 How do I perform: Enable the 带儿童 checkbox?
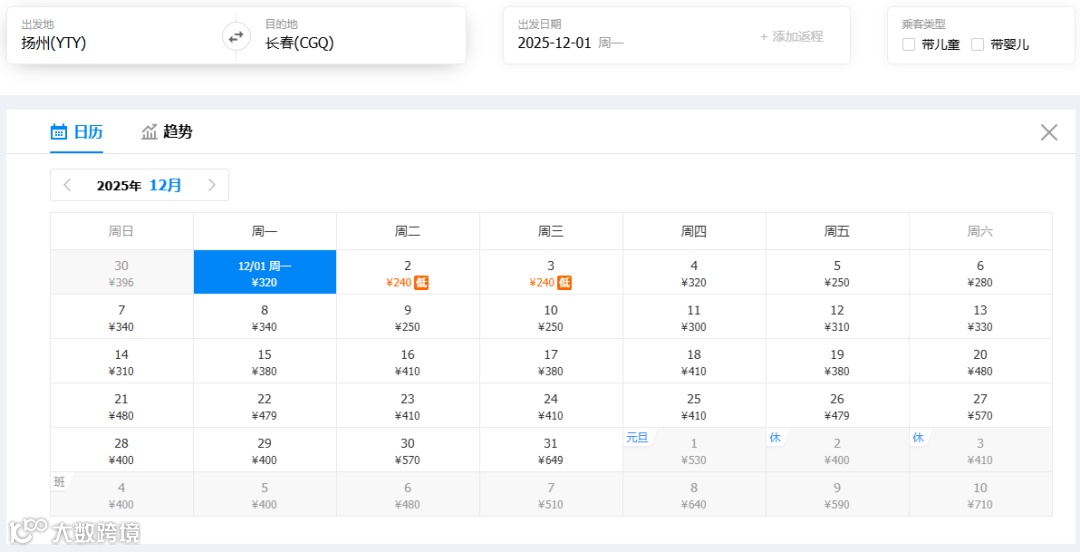909,45
